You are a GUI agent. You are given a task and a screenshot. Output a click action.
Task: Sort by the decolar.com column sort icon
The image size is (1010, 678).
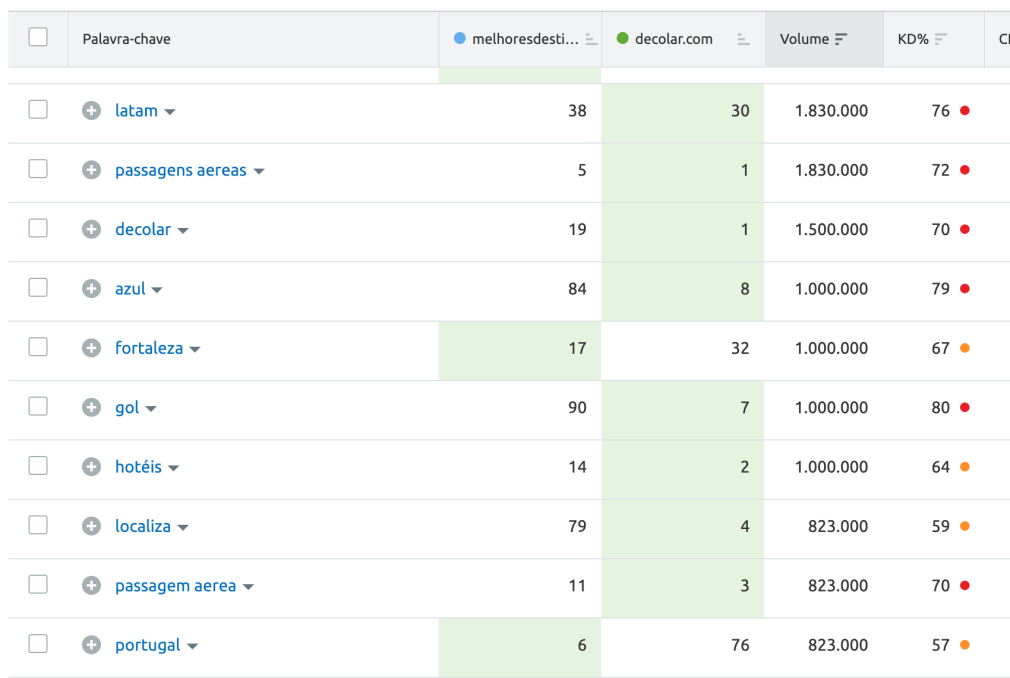click(x=743, y=40)
